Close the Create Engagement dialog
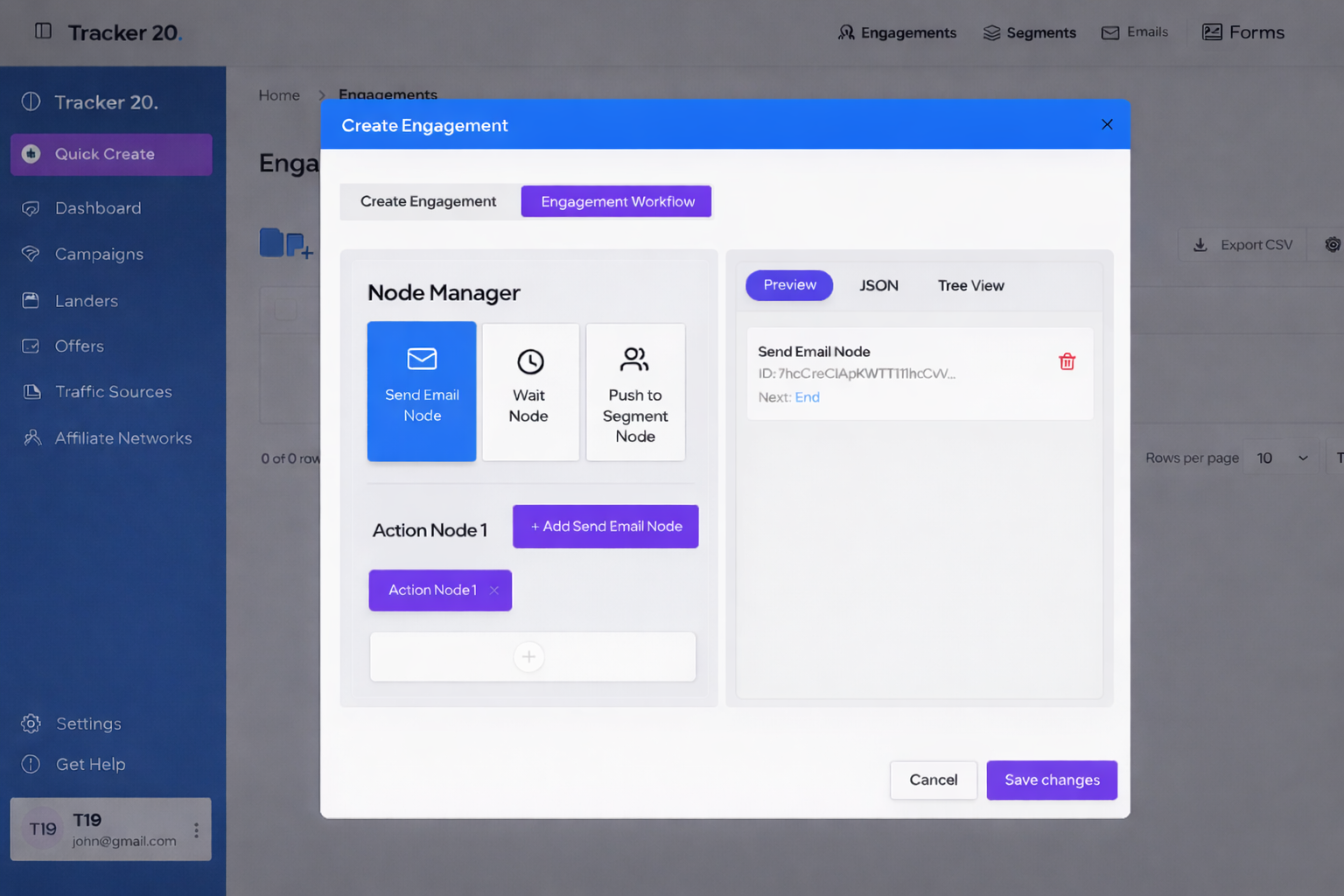Image resolution: width=1344 pixels, height=896 pixels. click(x=1107, y=124)
